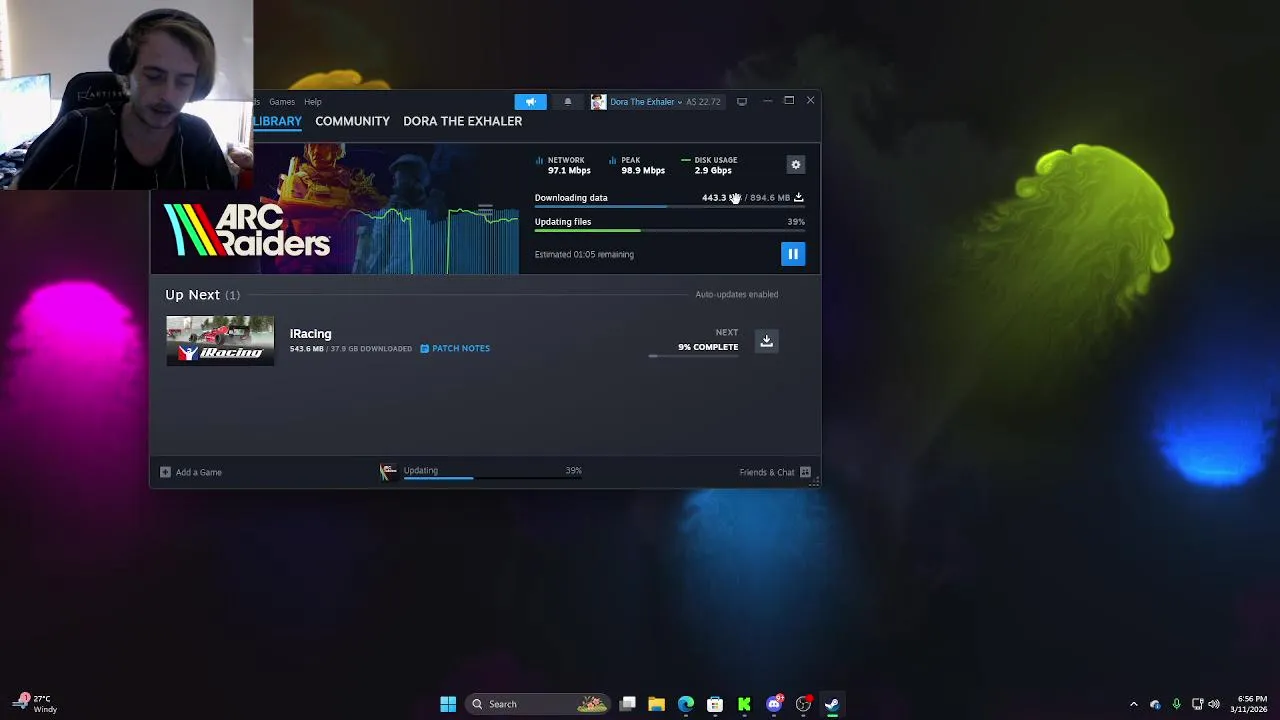Click the Dora The Exhaler avatar picture
This screenshot has width=1280, height=720.
pyautogui.click(x=598, y=102)
